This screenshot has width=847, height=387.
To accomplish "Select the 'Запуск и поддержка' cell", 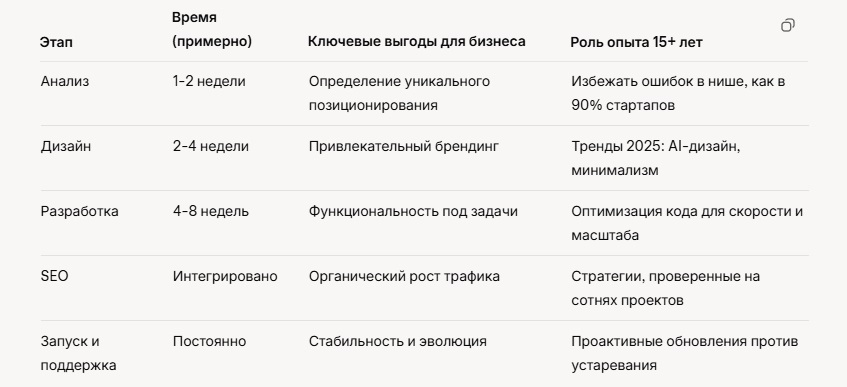I will coord(78,353).
